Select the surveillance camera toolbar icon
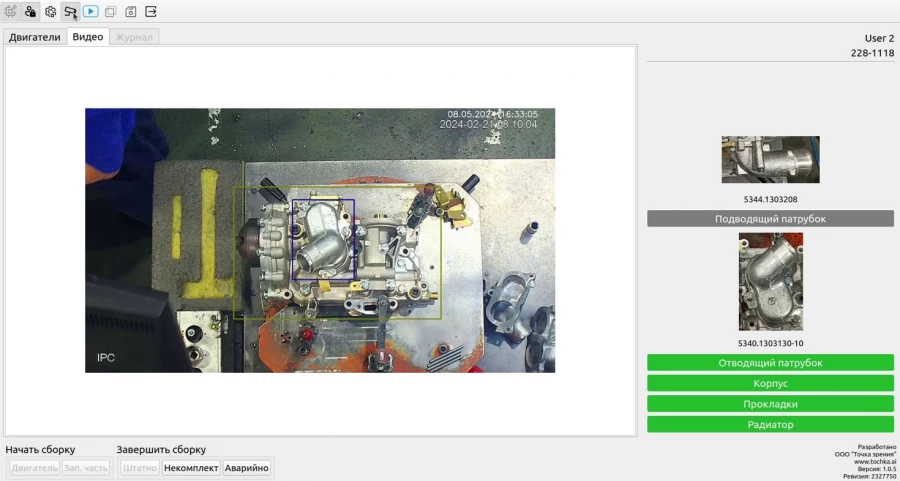900x481 pixels. 71,11
